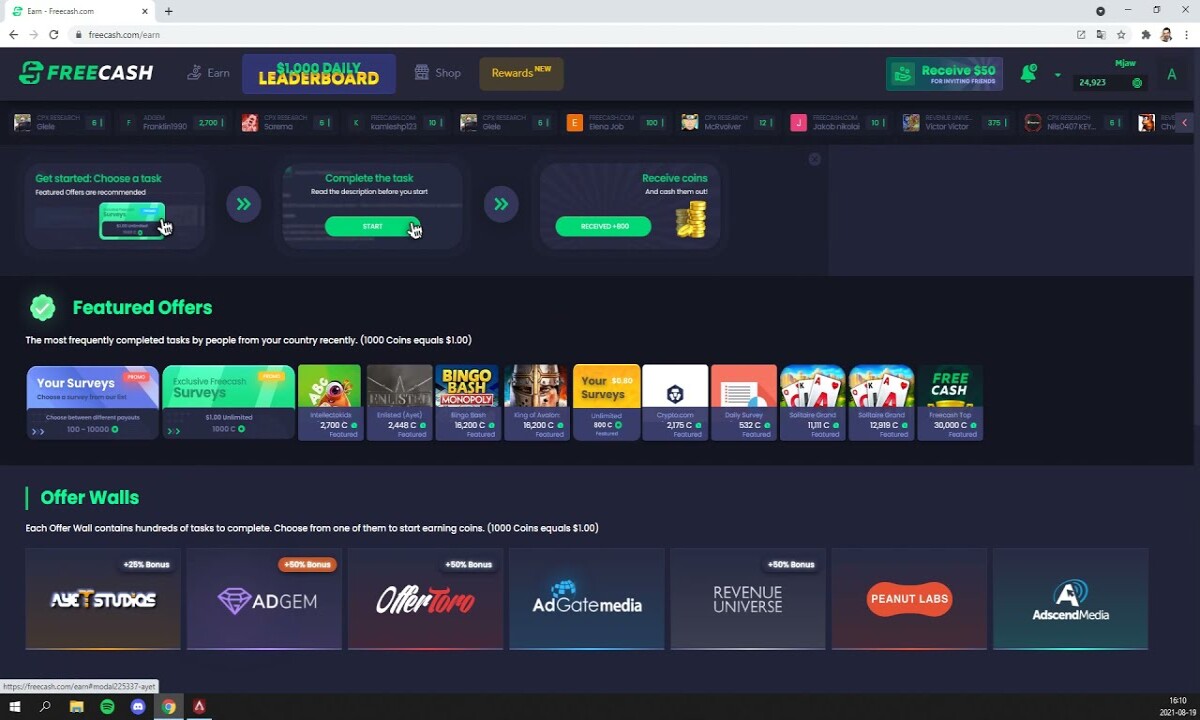Open the Ayet Studios offer wall
The height and width of the screenshot is (720, 1200).
pos(103,599)
